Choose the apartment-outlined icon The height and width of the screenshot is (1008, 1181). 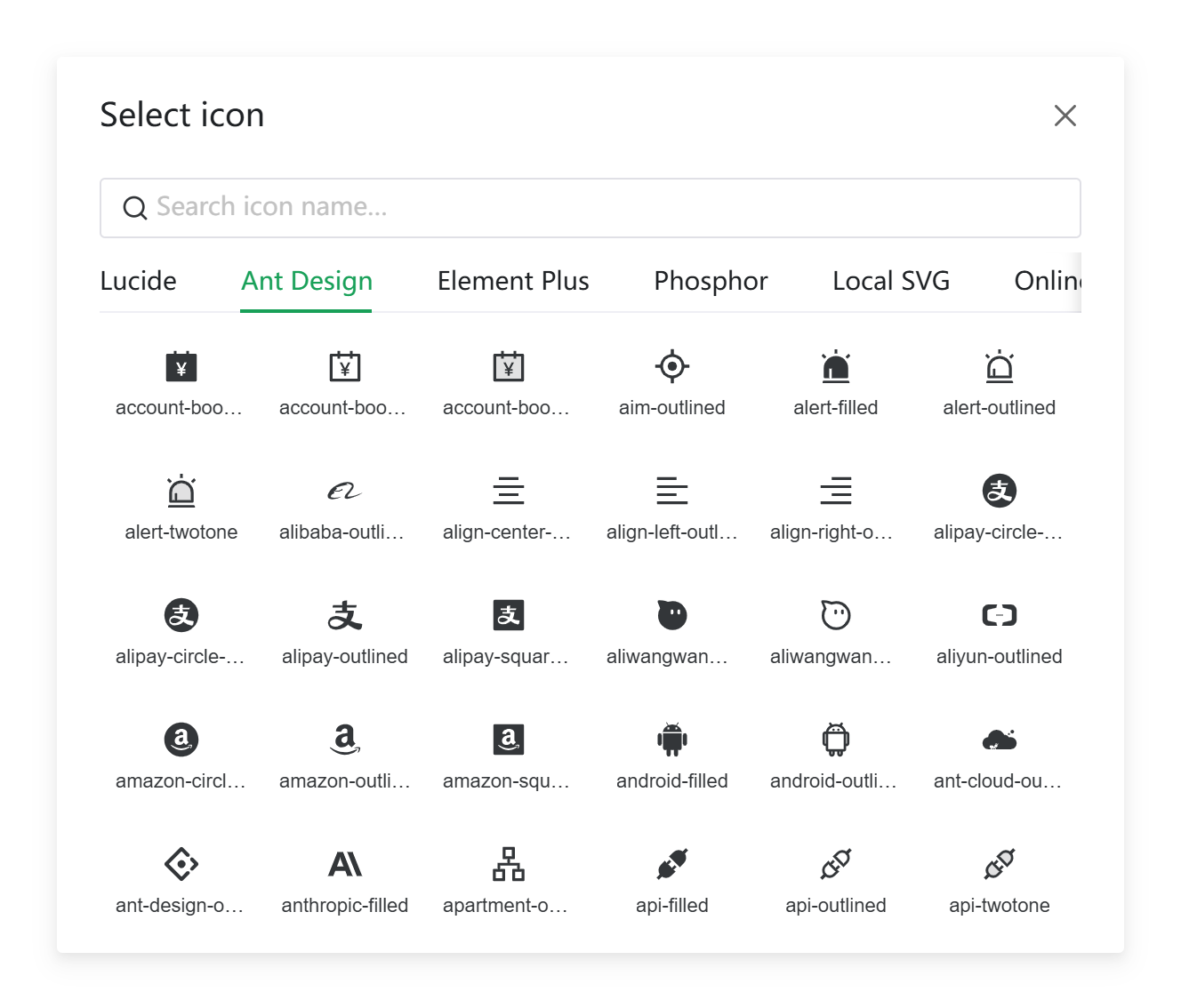pos(509,864)
